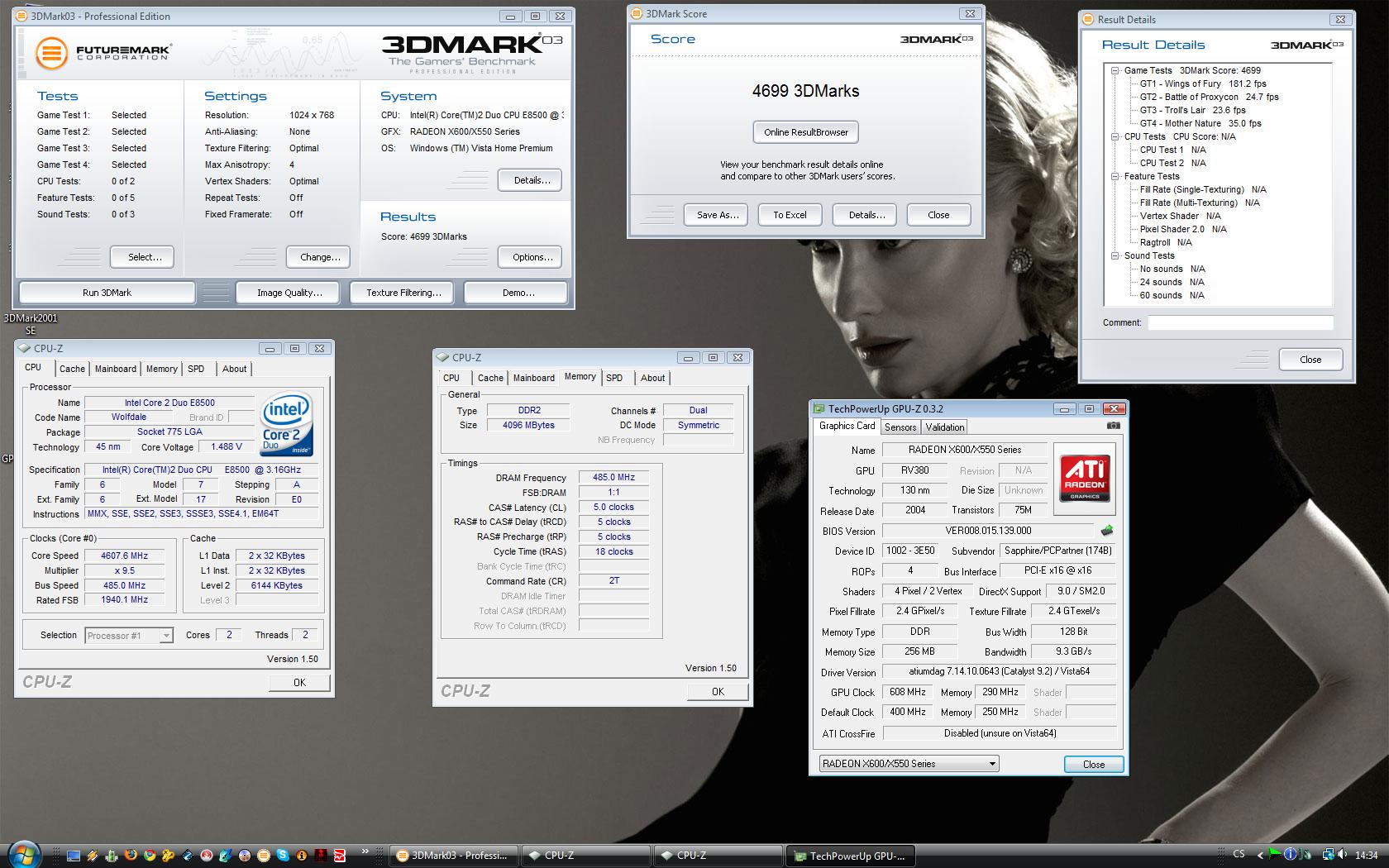1389x868 pixels.
Task: Click the GPU-Z title bar icon
Action: coord(819,408)
